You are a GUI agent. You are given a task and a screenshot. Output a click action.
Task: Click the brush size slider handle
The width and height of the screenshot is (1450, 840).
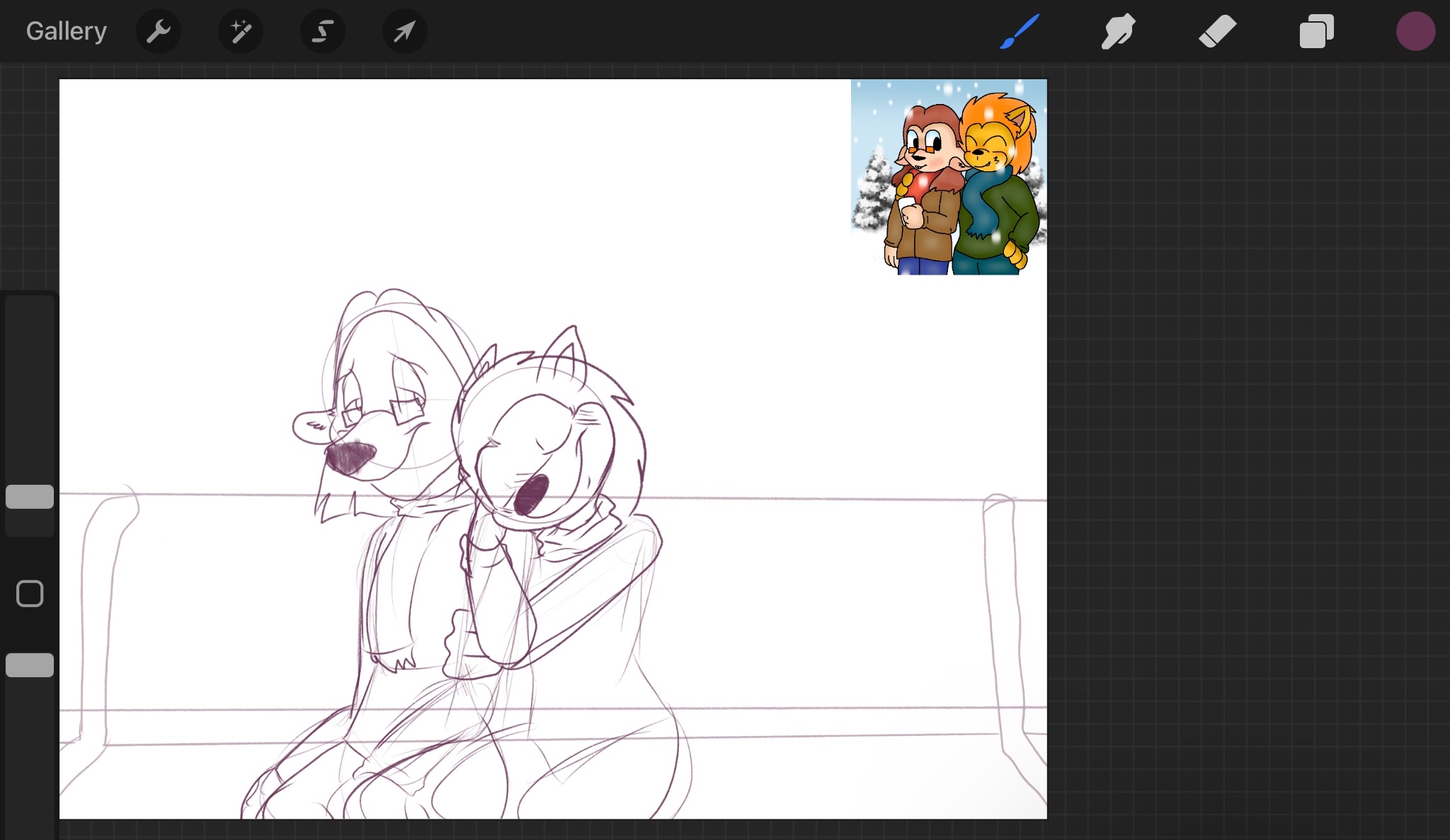(x=30, y=497)
